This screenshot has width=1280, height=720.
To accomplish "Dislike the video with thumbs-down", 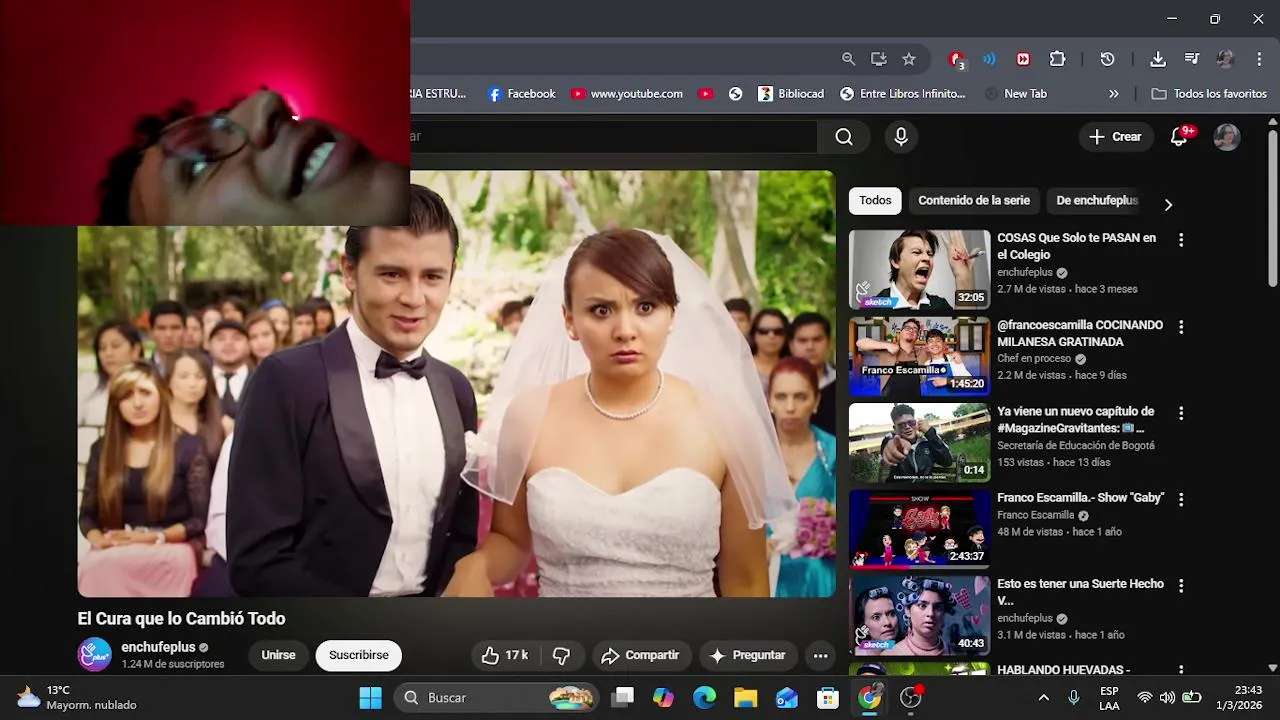I will click(x=561, y=656).
